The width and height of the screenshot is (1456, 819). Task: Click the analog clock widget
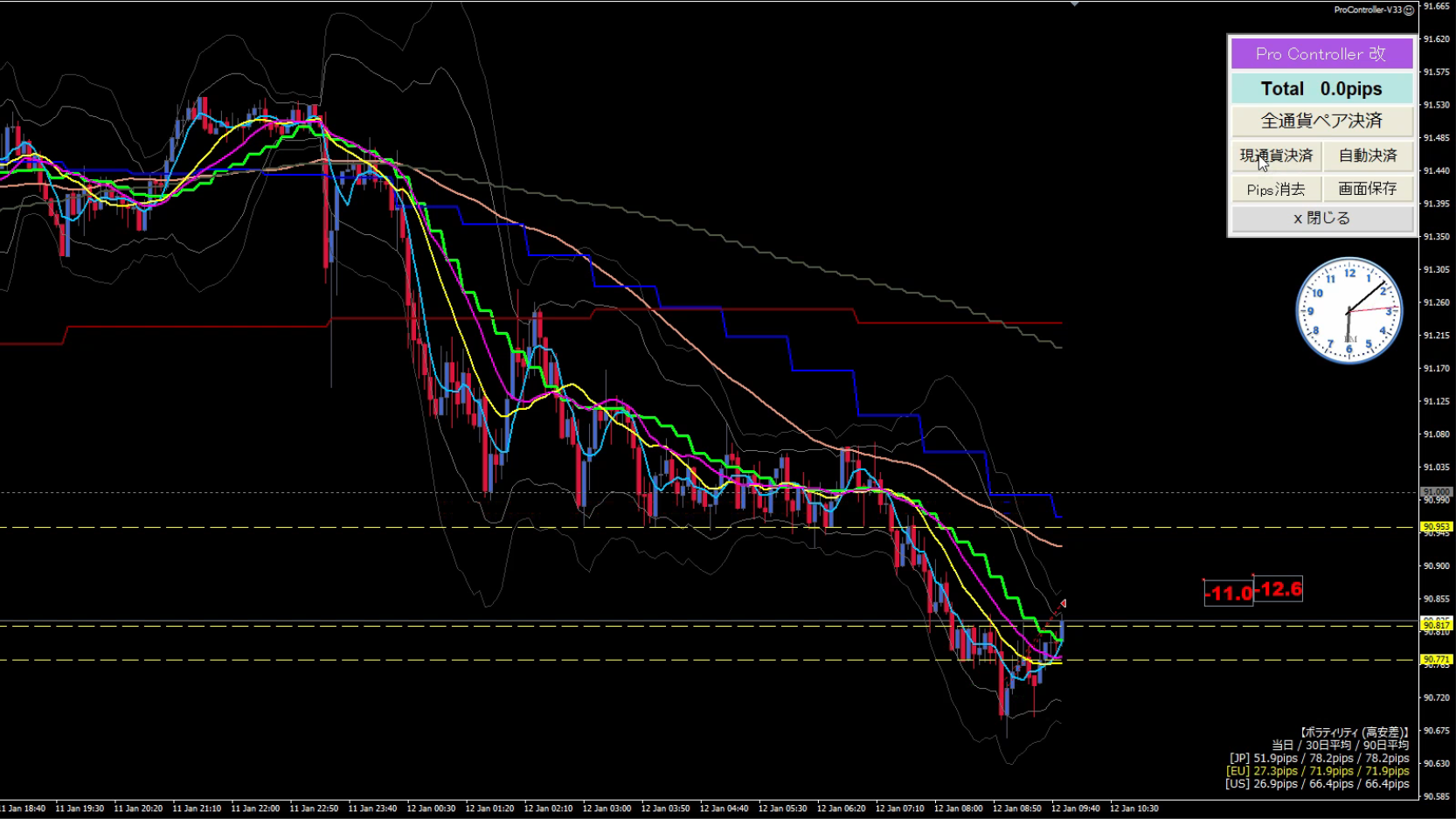pos(1349,310)
